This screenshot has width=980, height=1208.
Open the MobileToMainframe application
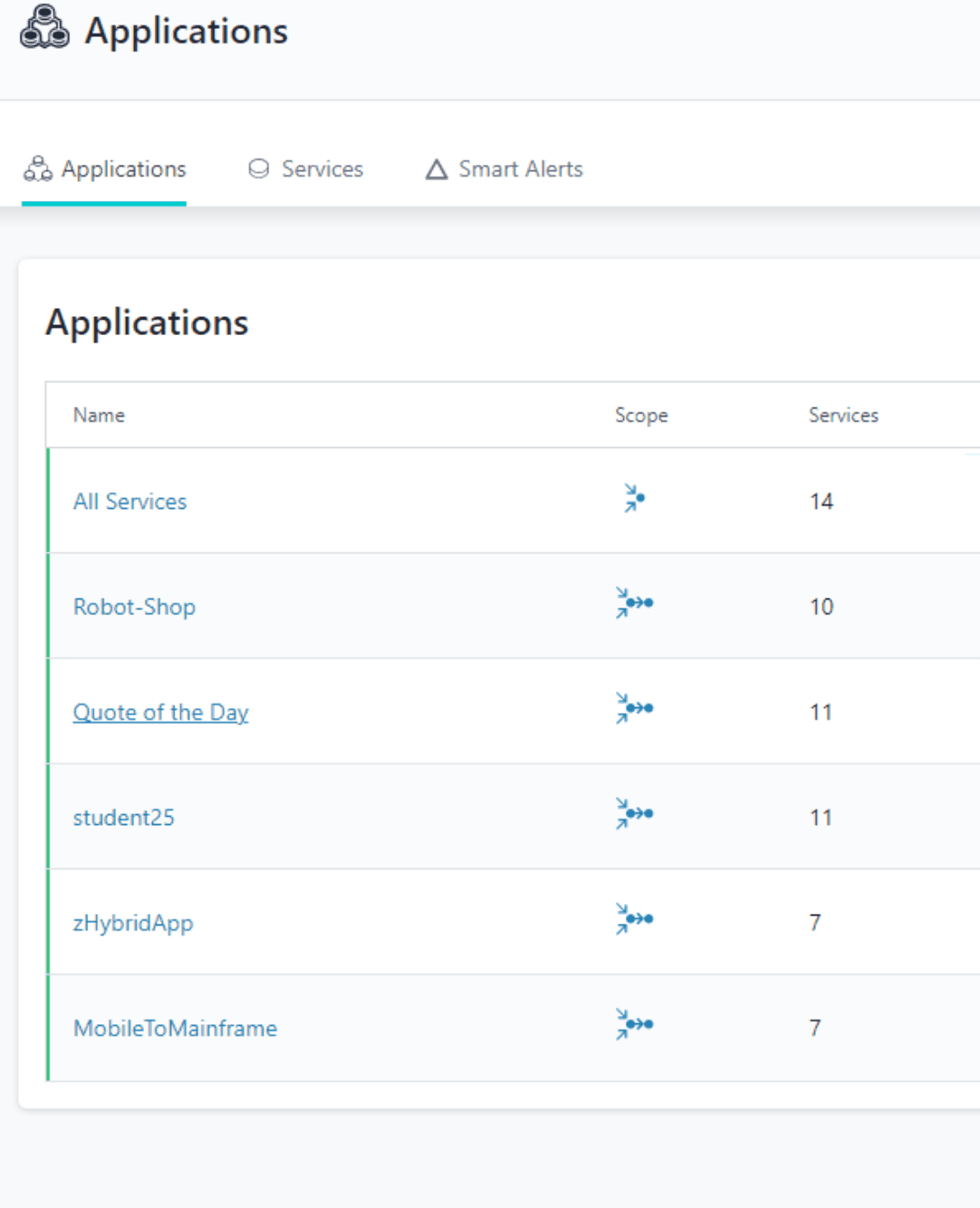tap(175, 1029)
